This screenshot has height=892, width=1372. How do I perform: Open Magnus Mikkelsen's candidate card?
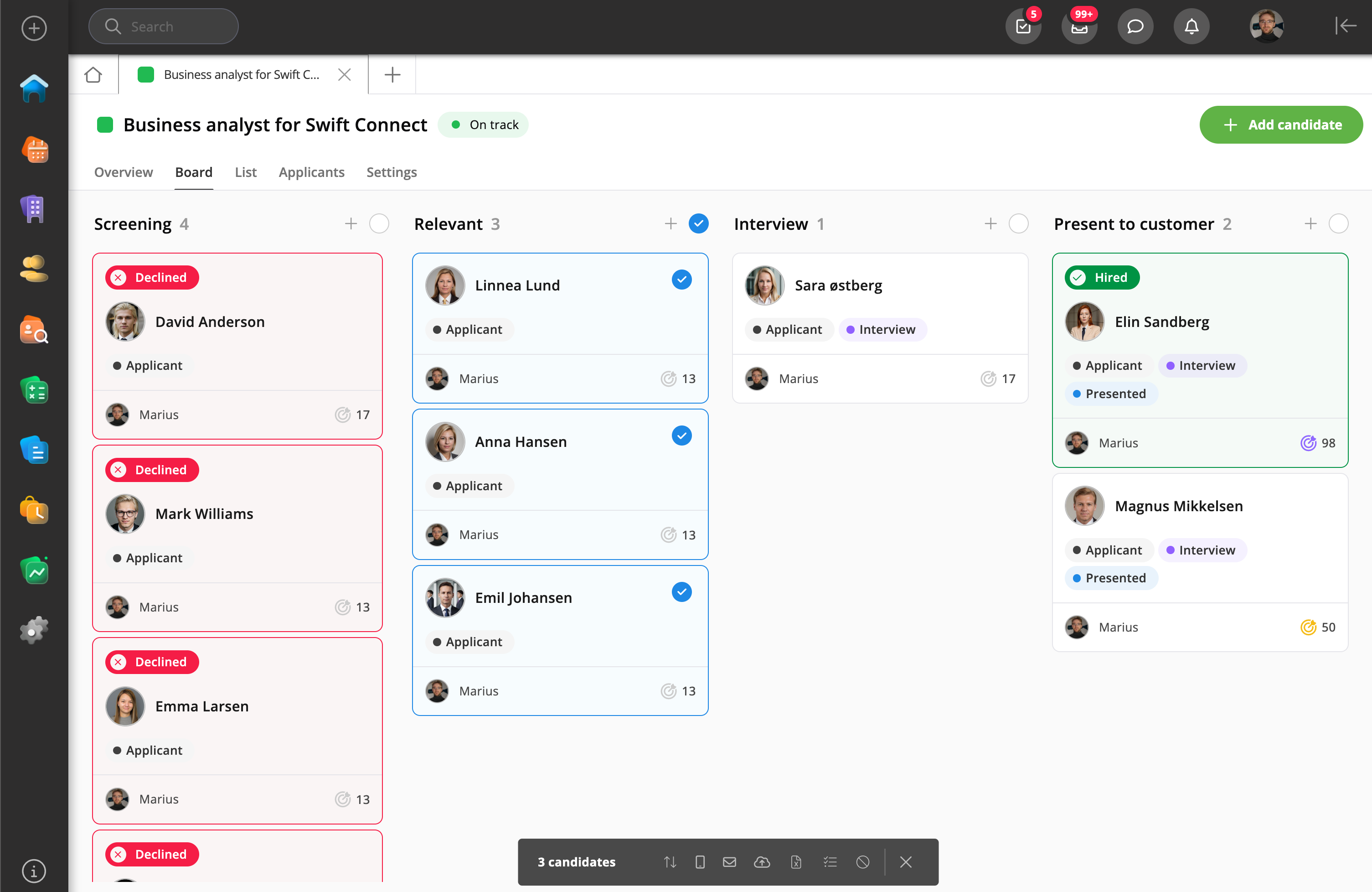click(x=1200, y=563)
